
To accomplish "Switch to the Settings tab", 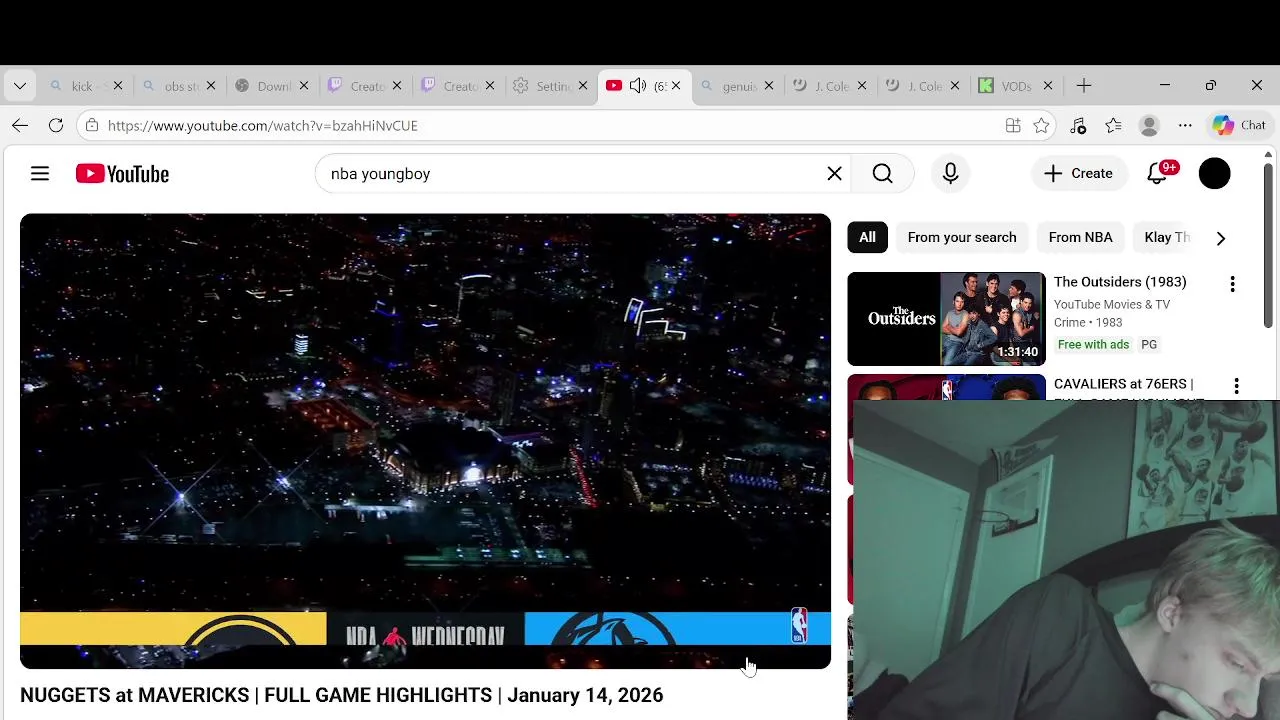I will click(550, 86).
